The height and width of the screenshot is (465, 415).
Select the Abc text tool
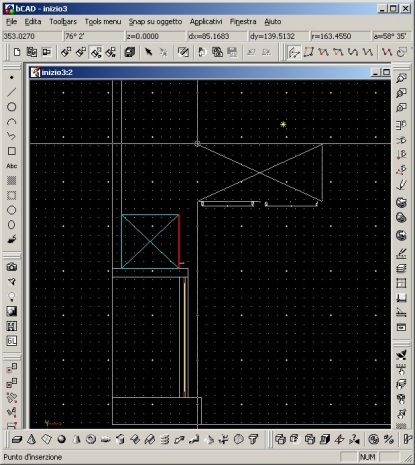12,166
